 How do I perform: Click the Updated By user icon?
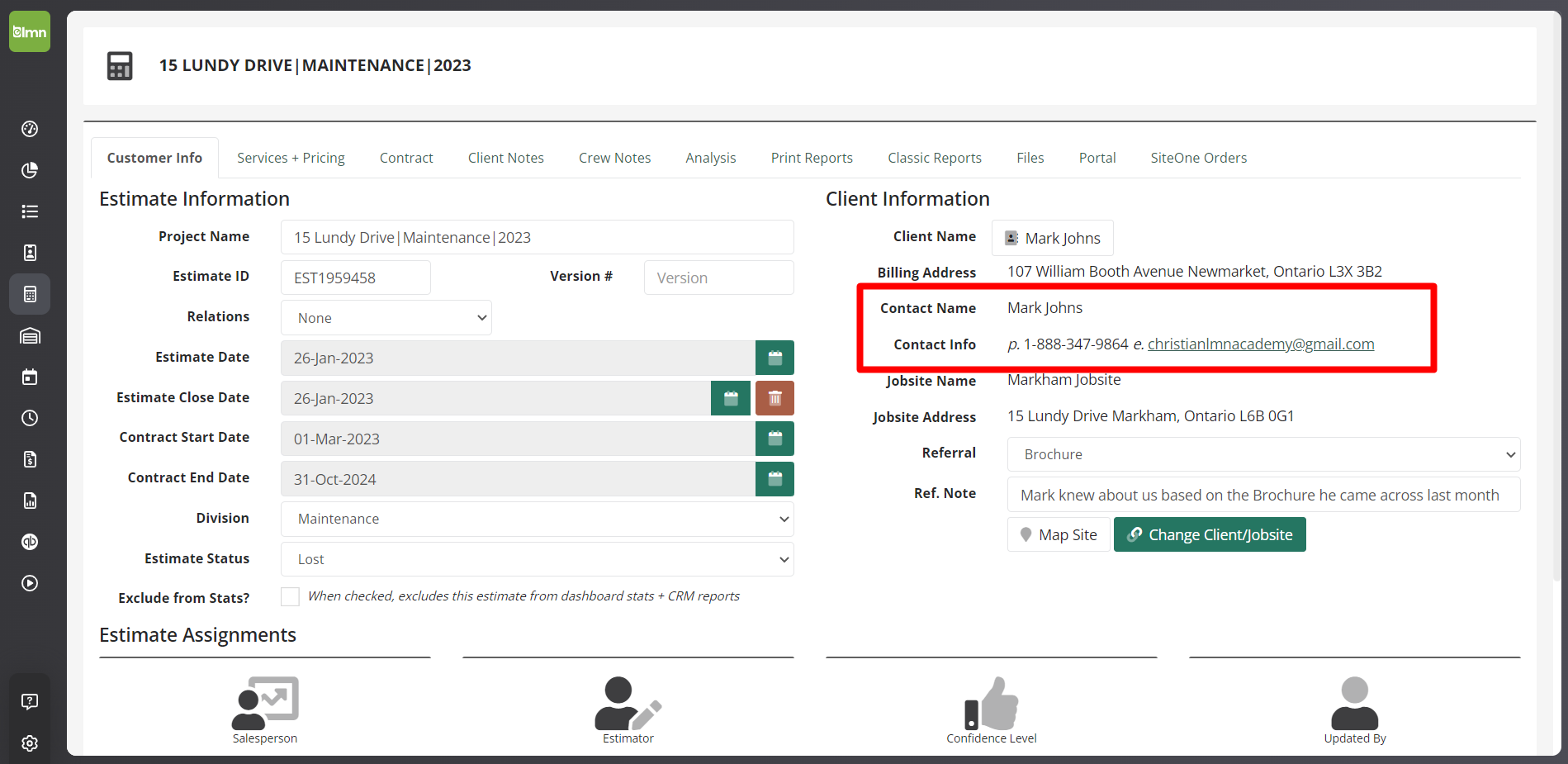point(1355,704)
